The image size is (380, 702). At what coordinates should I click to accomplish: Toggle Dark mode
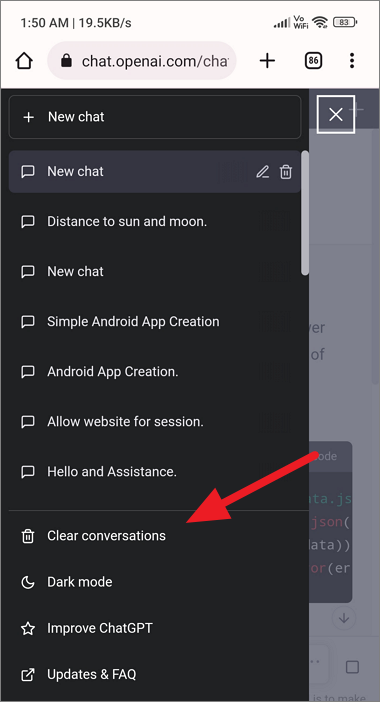tap(155, 582)
